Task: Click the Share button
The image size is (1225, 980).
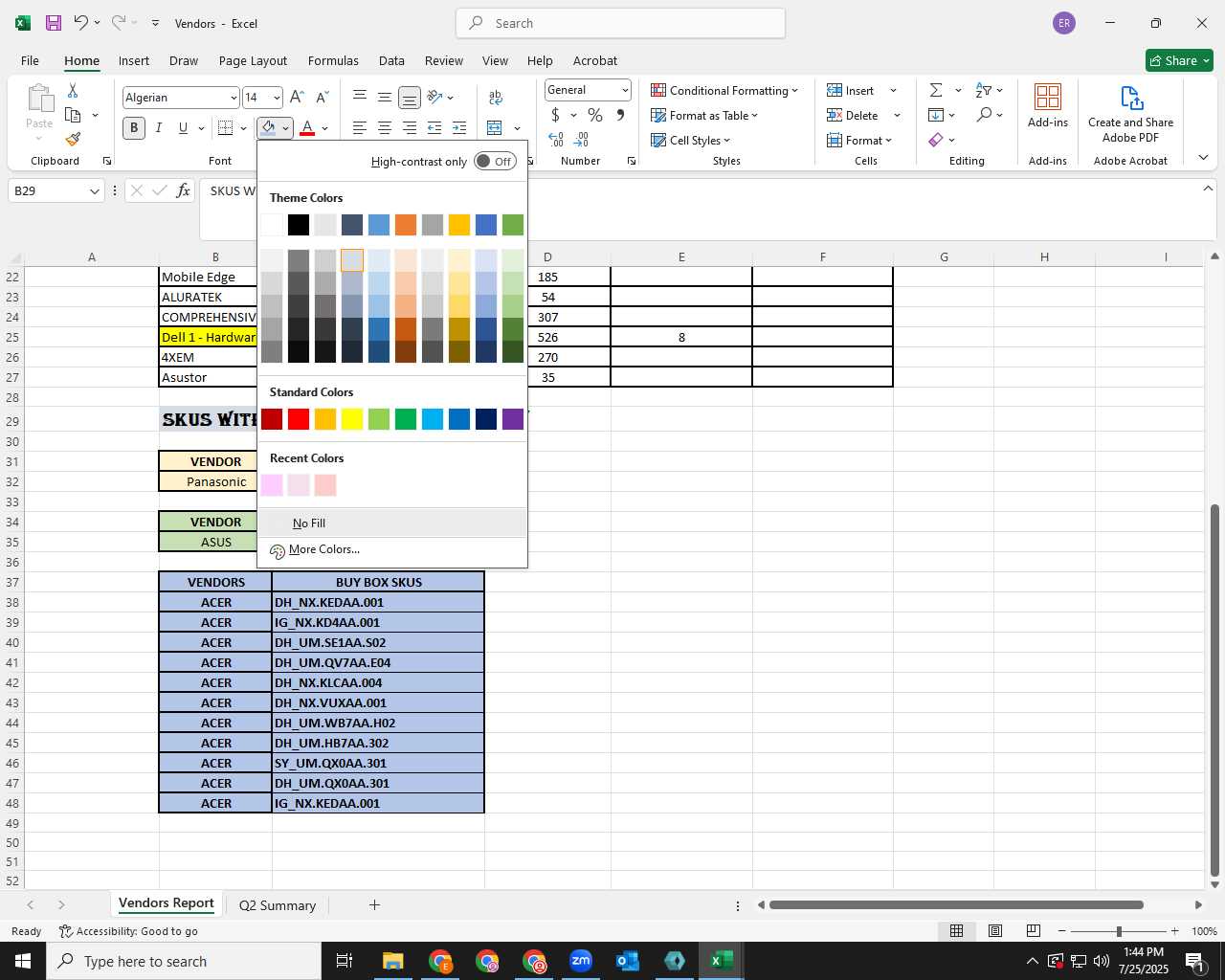Action: [x=1179, y=60]
